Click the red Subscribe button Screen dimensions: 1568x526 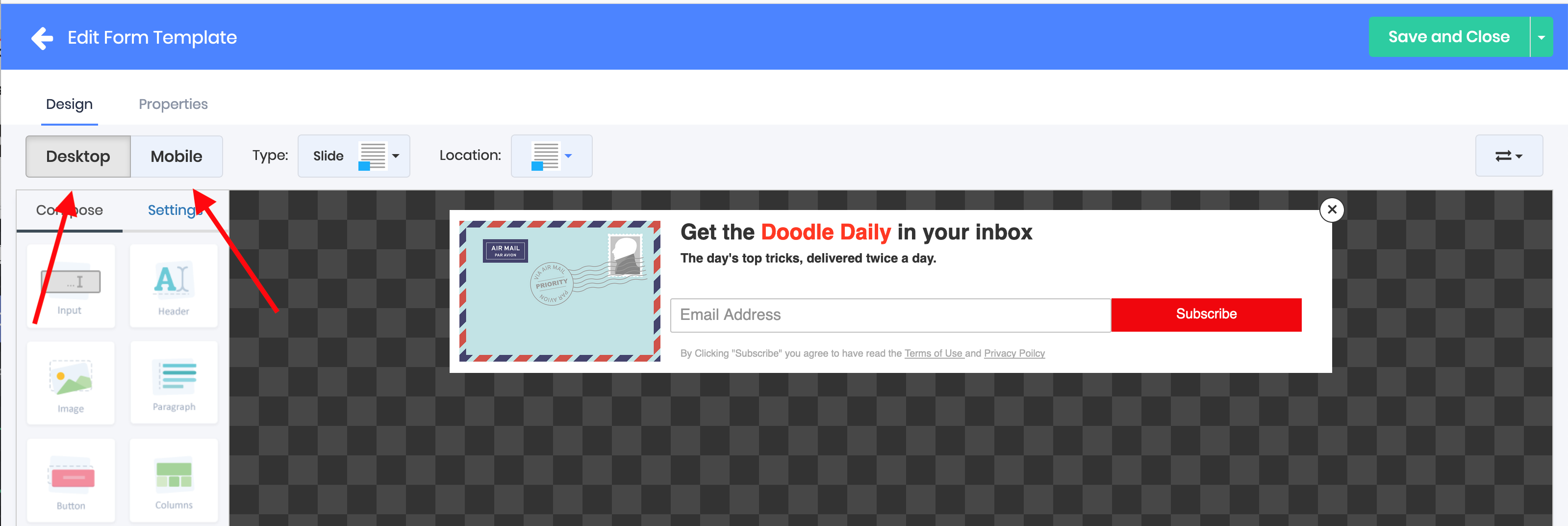[x=1207, y=315]
